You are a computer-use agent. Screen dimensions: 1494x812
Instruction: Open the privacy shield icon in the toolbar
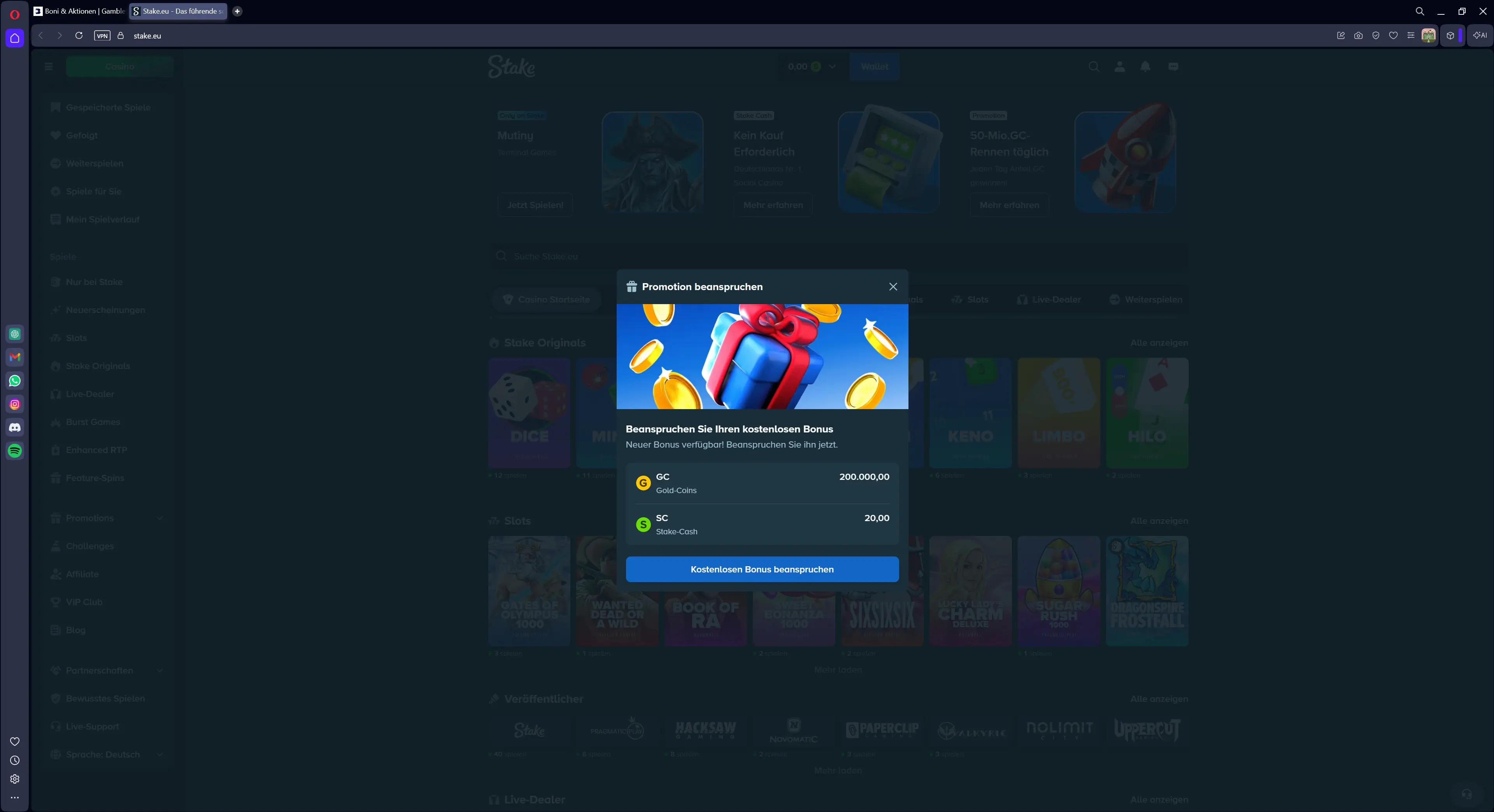pos(1376,35)
